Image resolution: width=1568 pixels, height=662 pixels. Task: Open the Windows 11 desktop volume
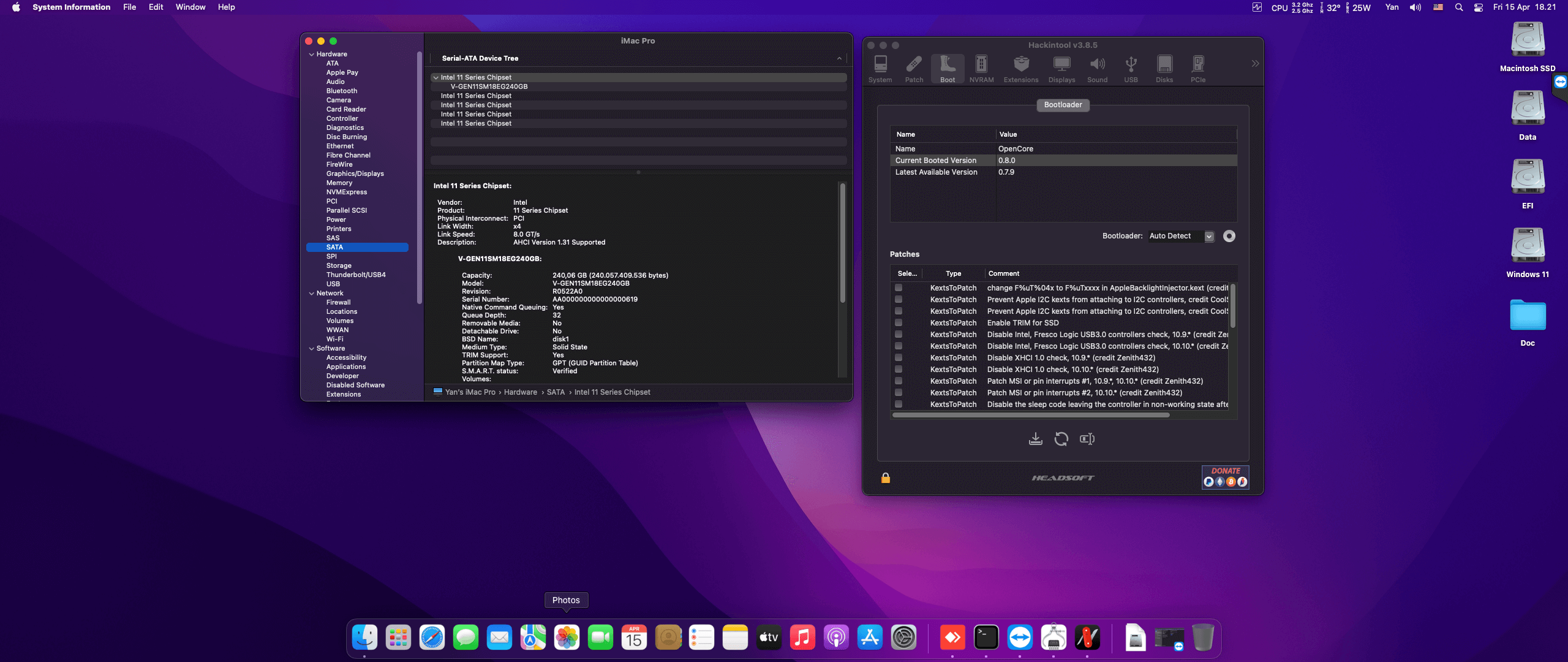tap(1528, 253)
